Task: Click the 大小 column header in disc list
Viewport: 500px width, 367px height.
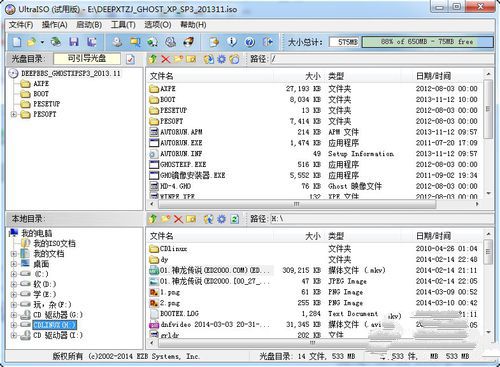Action: pyautogui.click(x=313, y=76)
